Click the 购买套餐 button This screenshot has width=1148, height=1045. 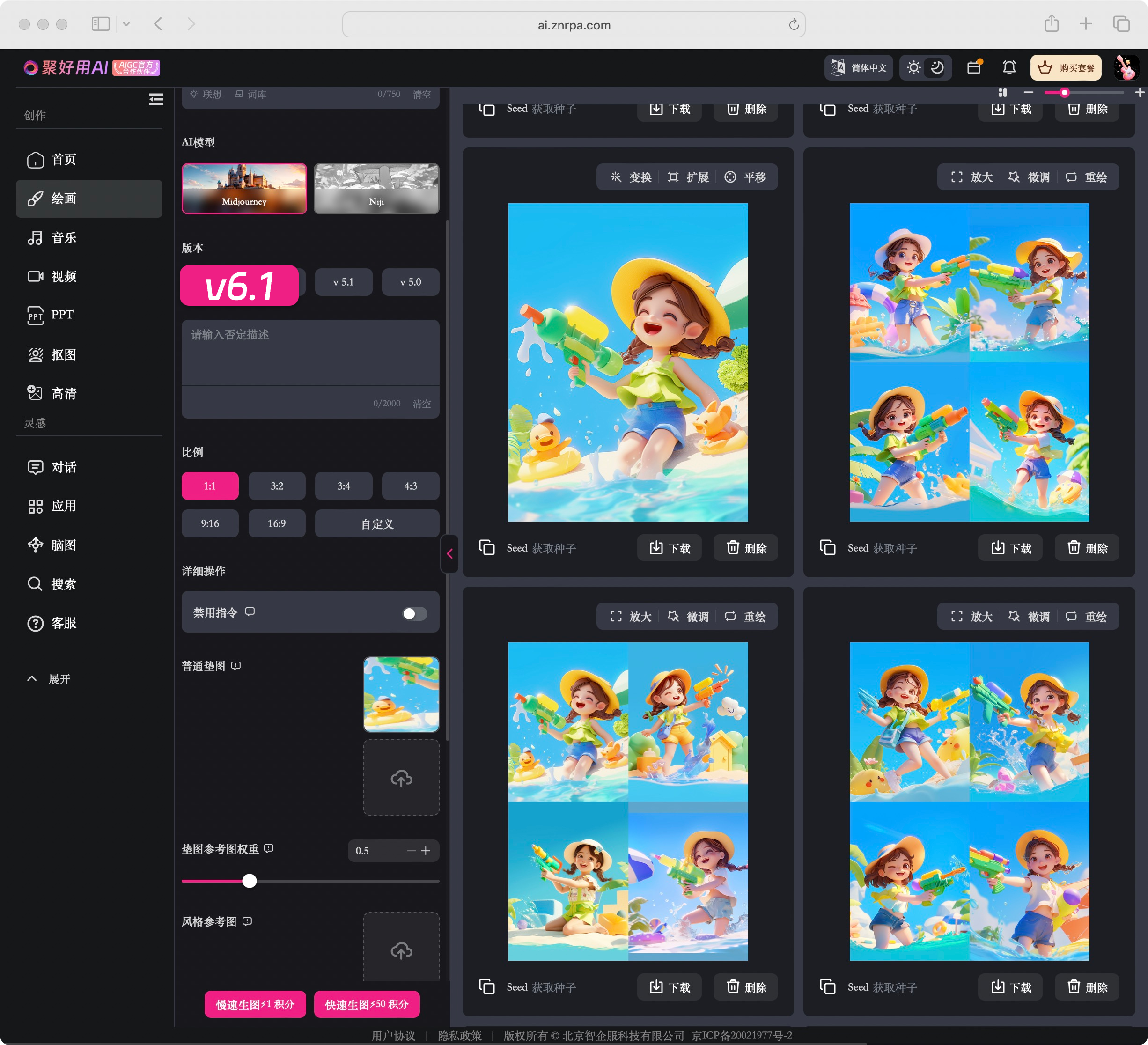click(x=1066, y=68)
